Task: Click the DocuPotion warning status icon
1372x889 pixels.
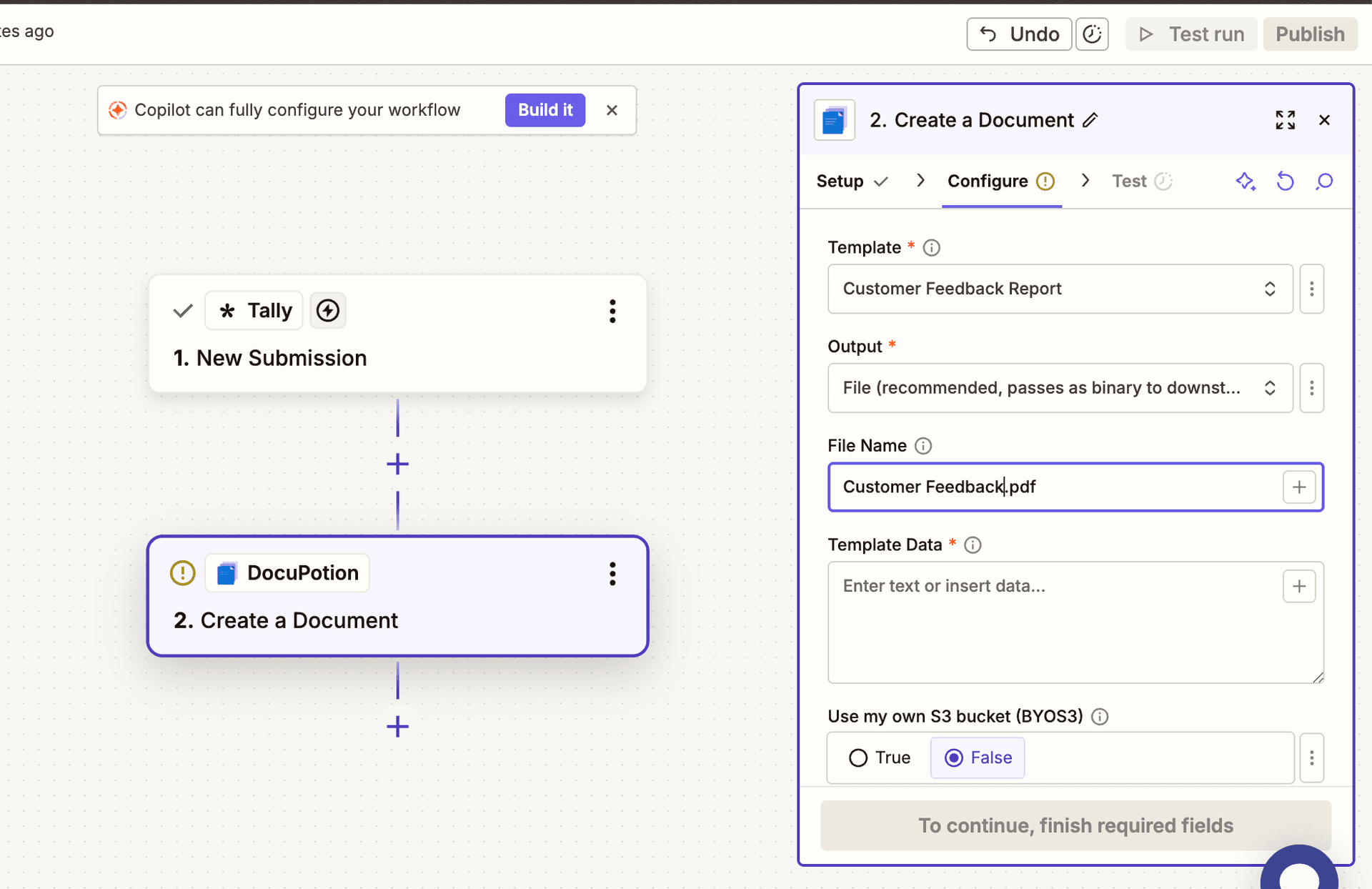Action: [x=183, y=573]
